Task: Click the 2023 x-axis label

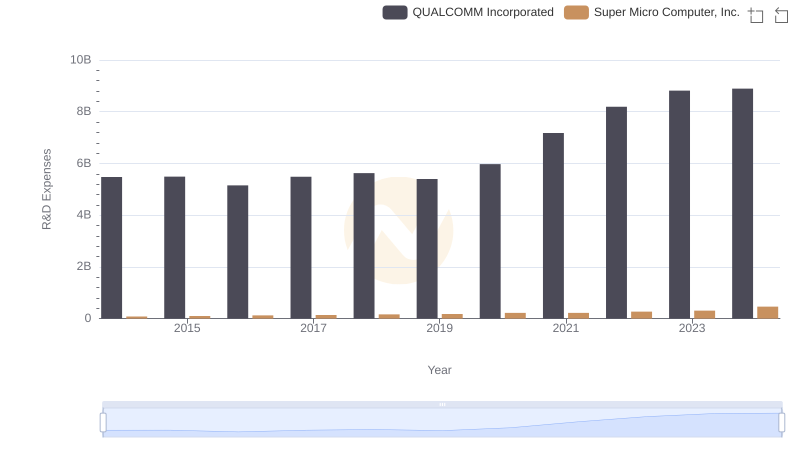Action: (x=692, y=328)
